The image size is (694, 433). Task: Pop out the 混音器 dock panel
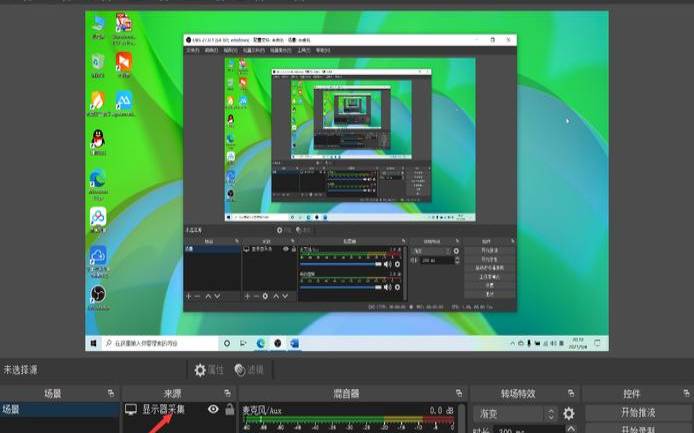[x=459, y=393]
